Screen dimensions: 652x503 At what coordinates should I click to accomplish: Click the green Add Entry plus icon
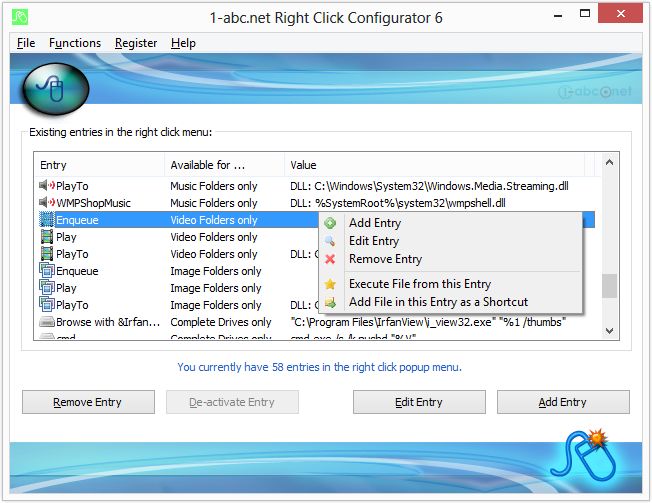point(330,223)
